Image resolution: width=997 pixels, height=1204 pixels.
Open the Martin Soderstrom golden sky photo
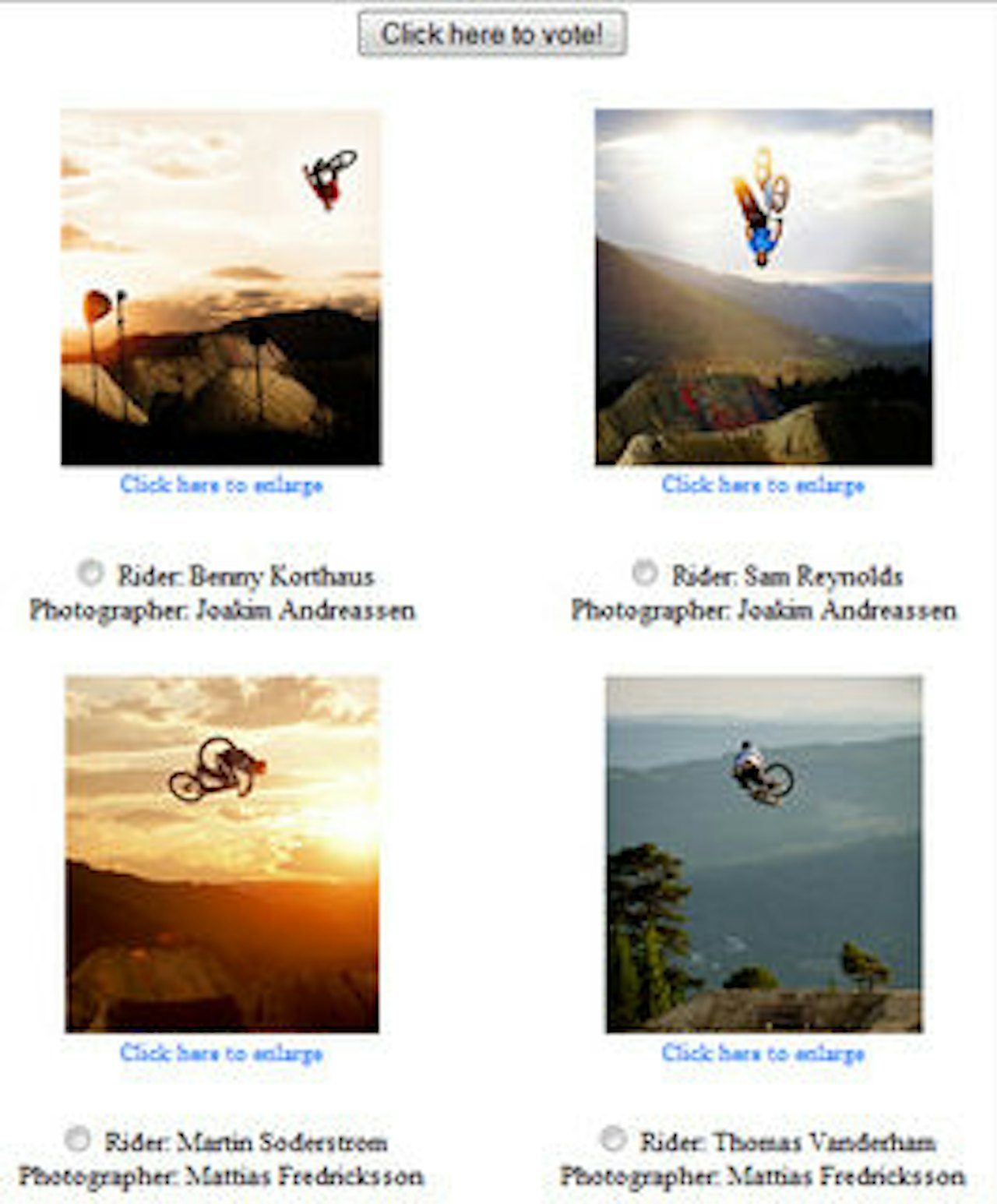(x=222, y=854)
